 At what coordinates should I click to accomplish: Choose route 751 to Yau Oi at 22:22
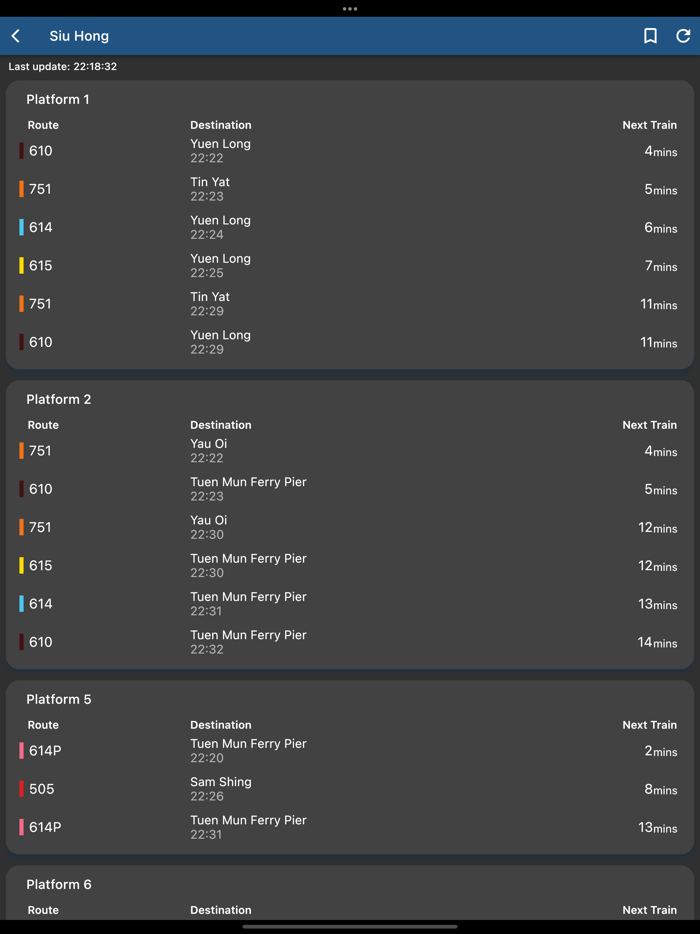tap(349, 451)
